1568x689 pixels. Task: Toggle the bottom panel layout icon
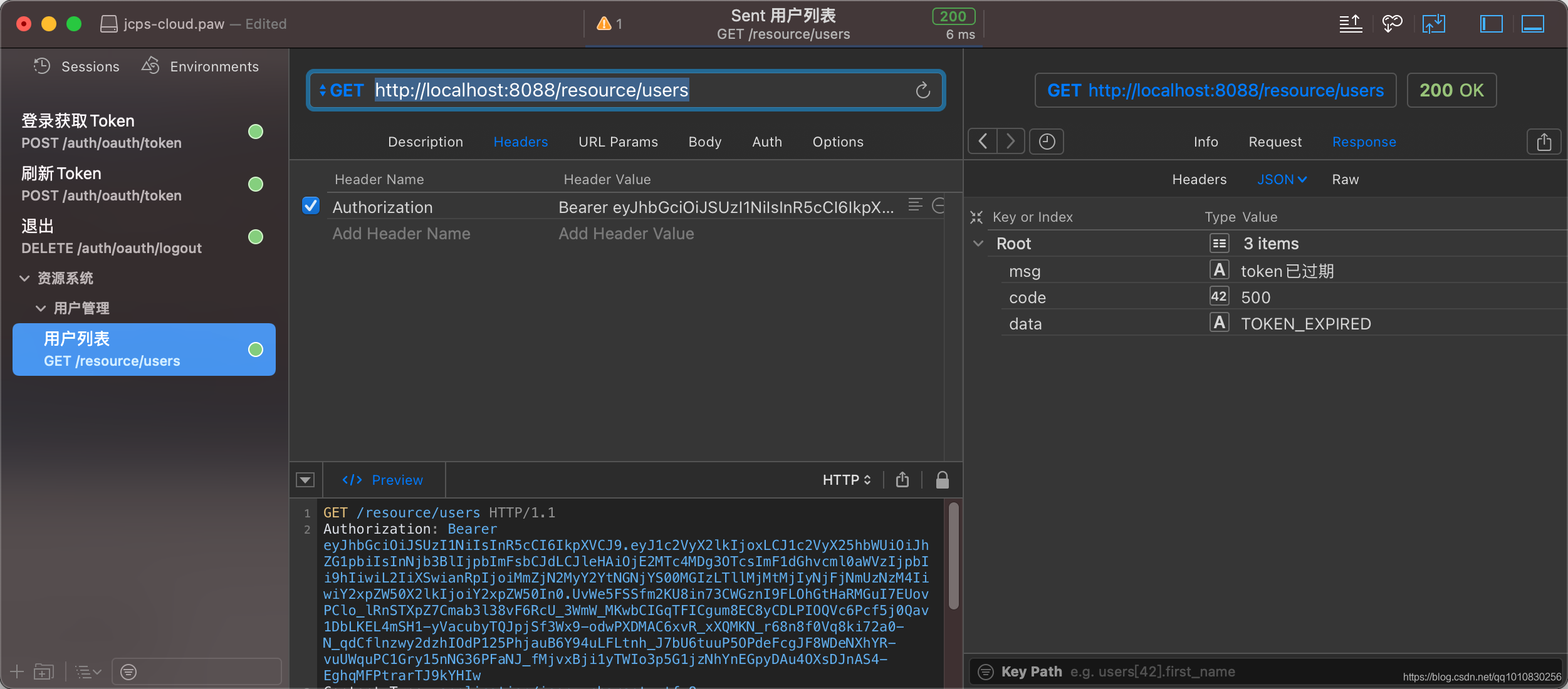pos(1532,24)
